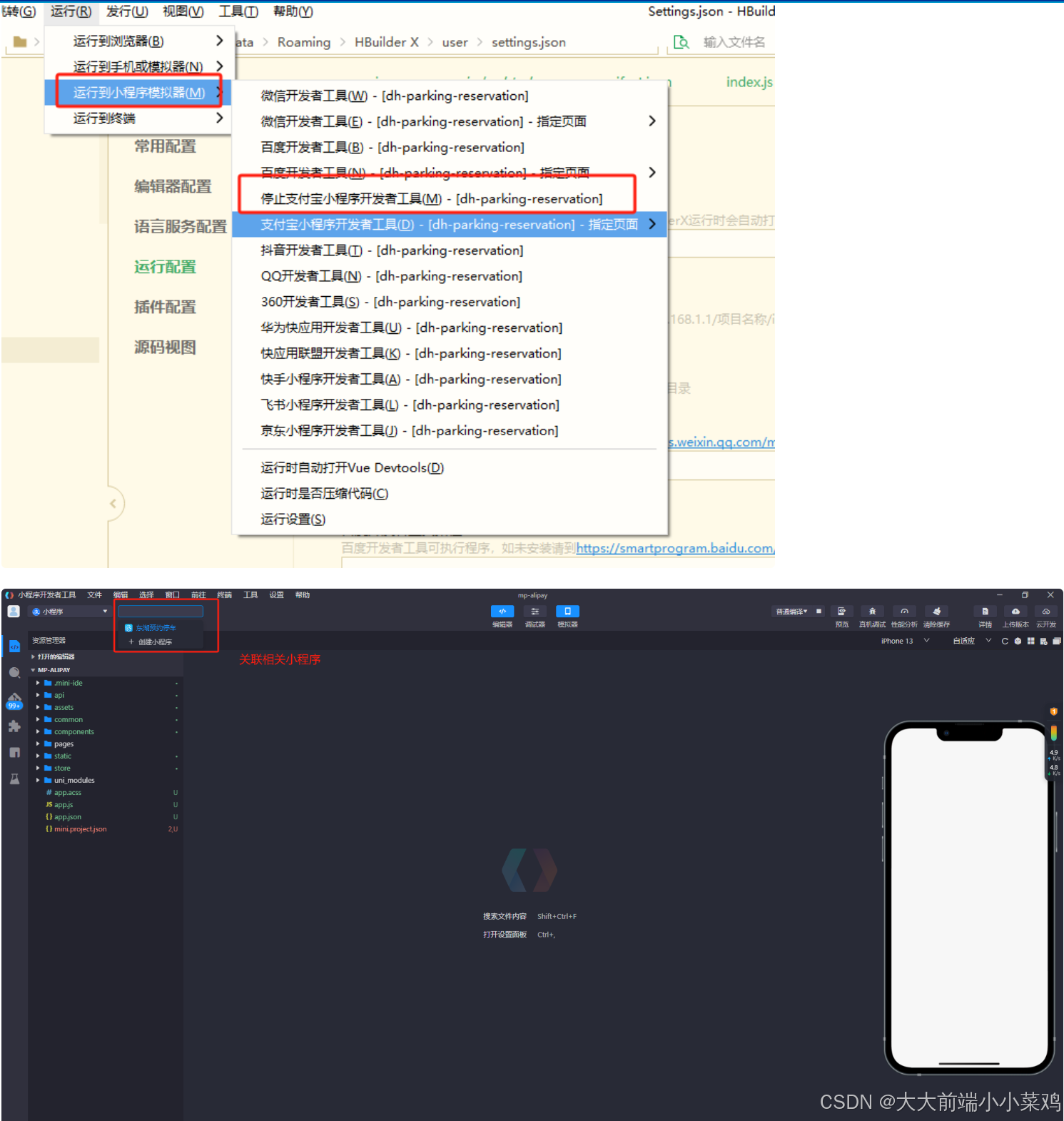Screen dimensions: 1064x1121
Task: Open the weixin.qq.com link
Action: click(x=721, y=442)
